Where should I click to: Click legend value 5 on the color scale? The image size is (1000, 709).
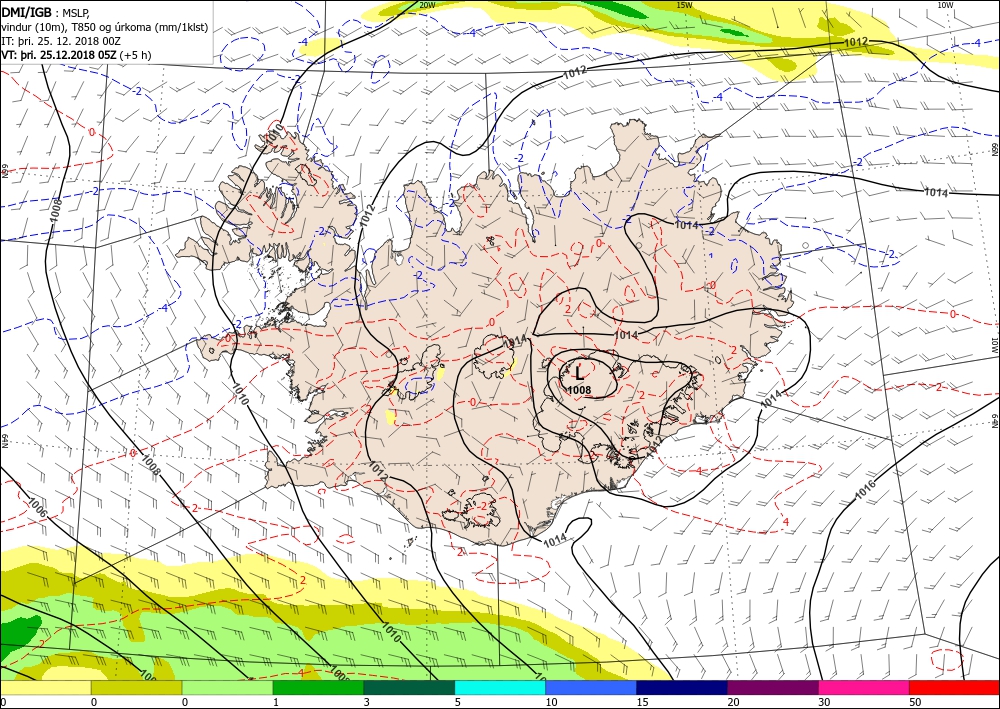[x=458, y=702]
